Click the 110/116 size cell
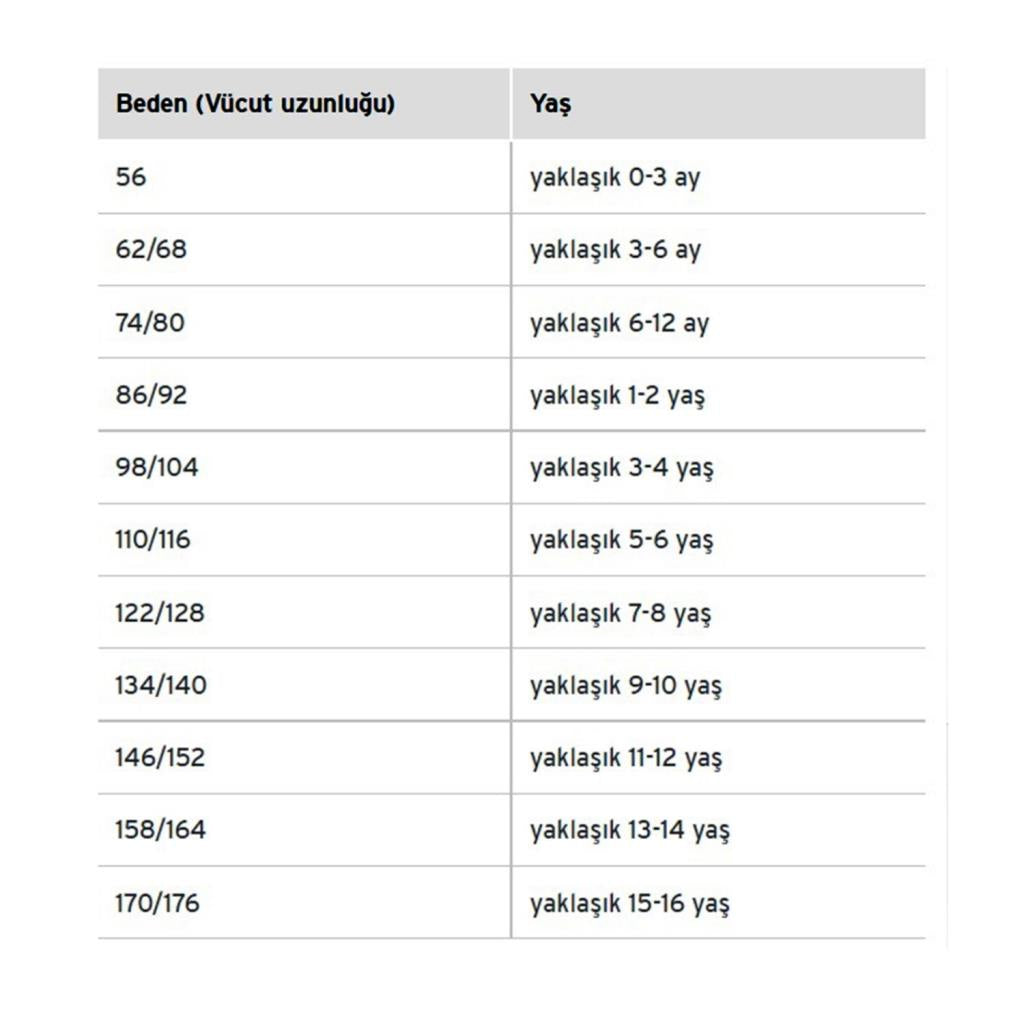The height and width of the screenshot is (1024, 1024). (x=152, y=540)
